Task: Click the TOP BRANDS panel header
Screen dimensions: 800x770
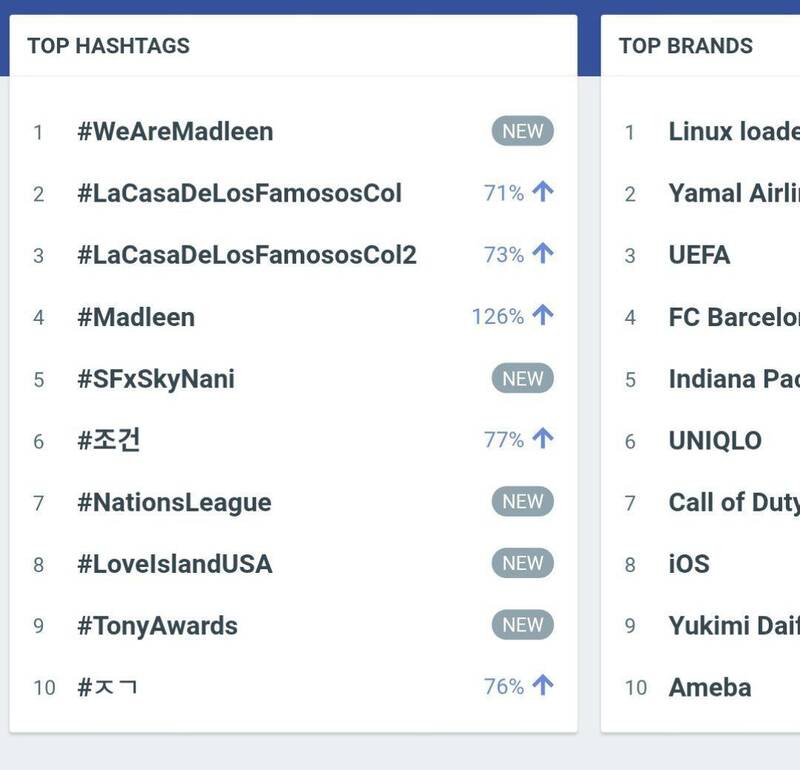Action: pyautogui.click(x=686, y=46)
